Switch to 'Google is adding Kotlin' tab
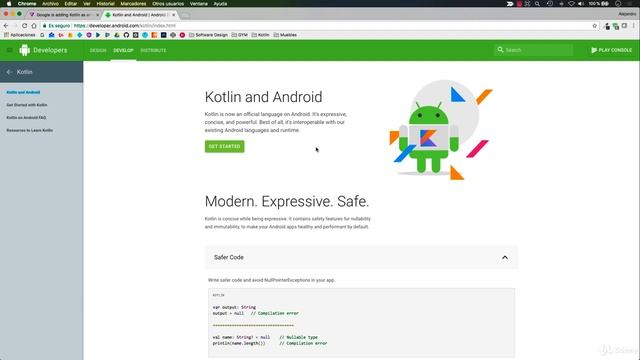640x360 pixels. (63, 15)
